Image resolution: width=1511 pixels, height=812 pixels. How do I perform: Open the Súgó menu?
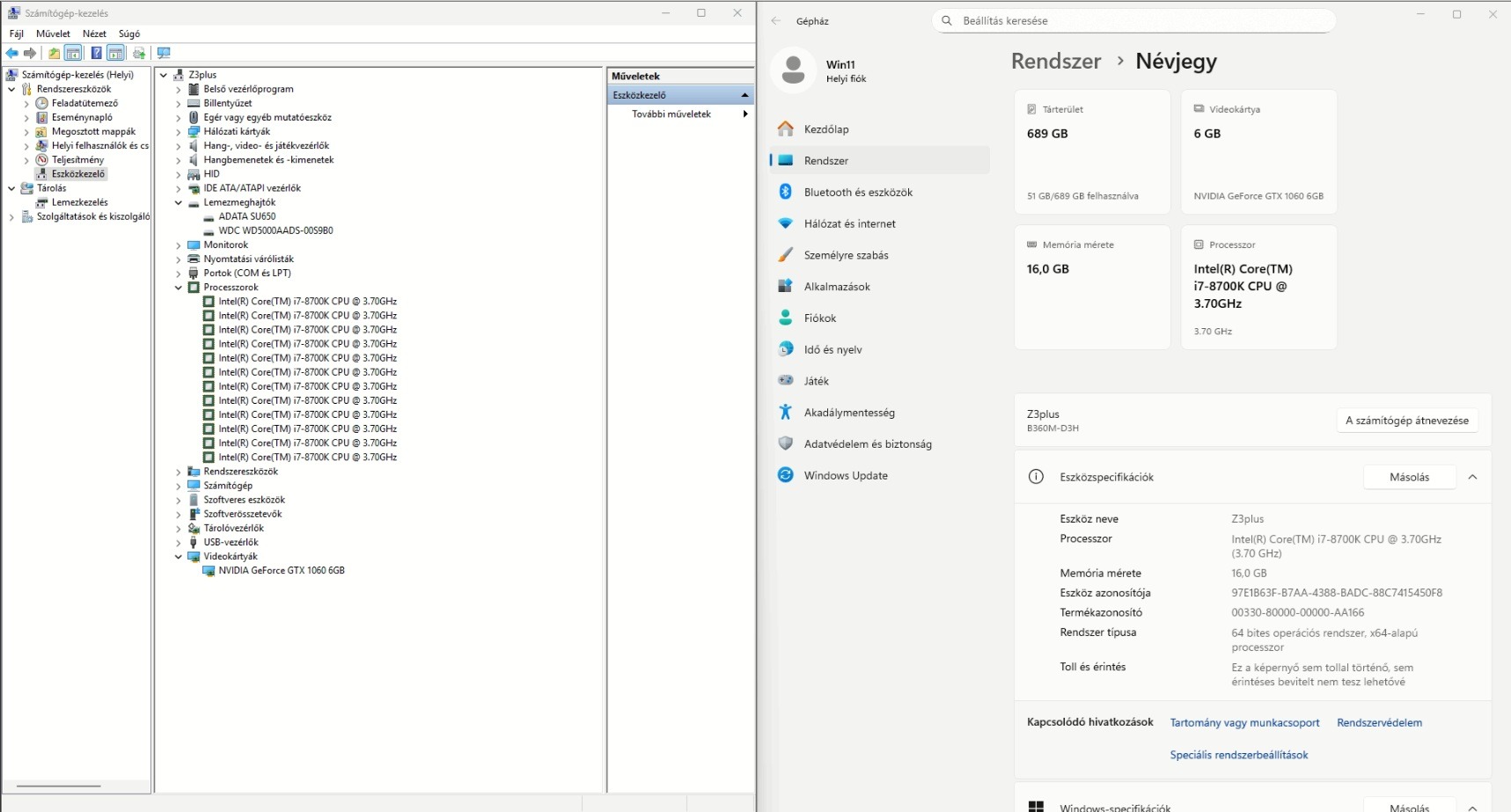pos(129,33)
